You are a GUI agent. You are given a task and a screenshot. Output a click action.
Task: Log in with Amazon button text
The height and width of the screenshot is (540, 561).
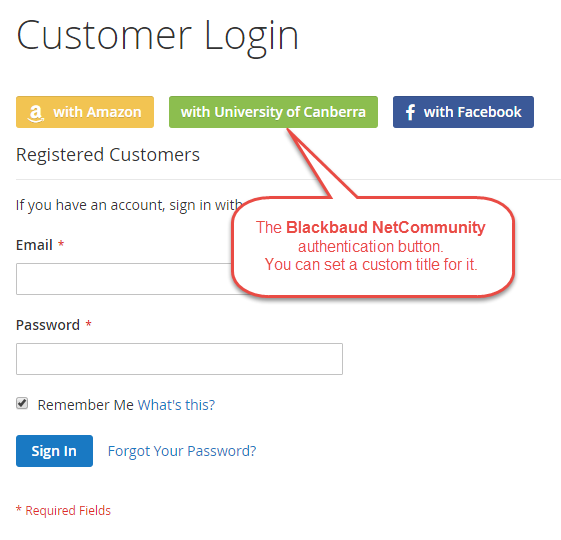(x=97, y=112)
